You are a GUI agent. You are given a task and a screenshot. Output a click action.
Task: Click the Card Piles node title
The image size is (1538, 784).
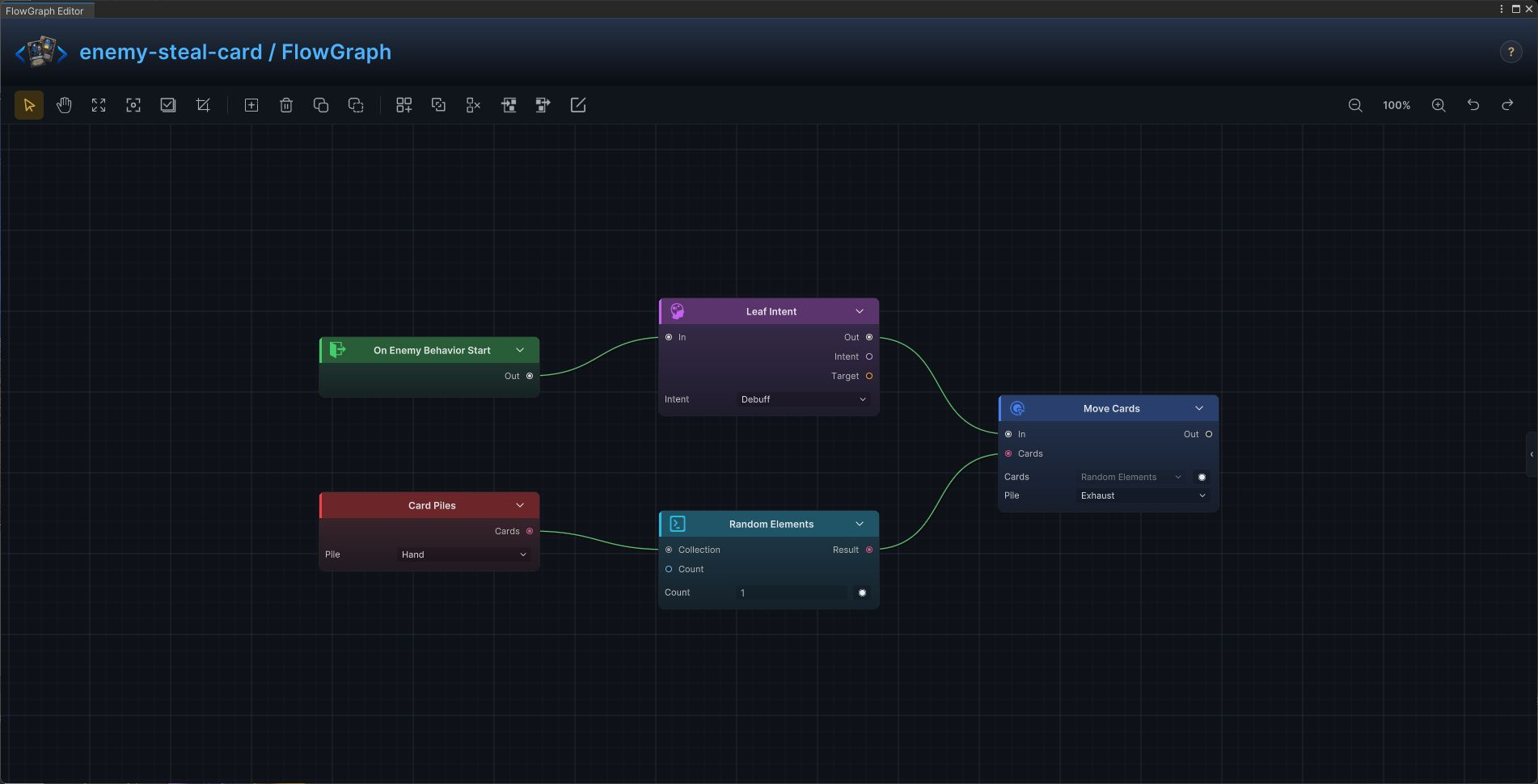point(432,505)
